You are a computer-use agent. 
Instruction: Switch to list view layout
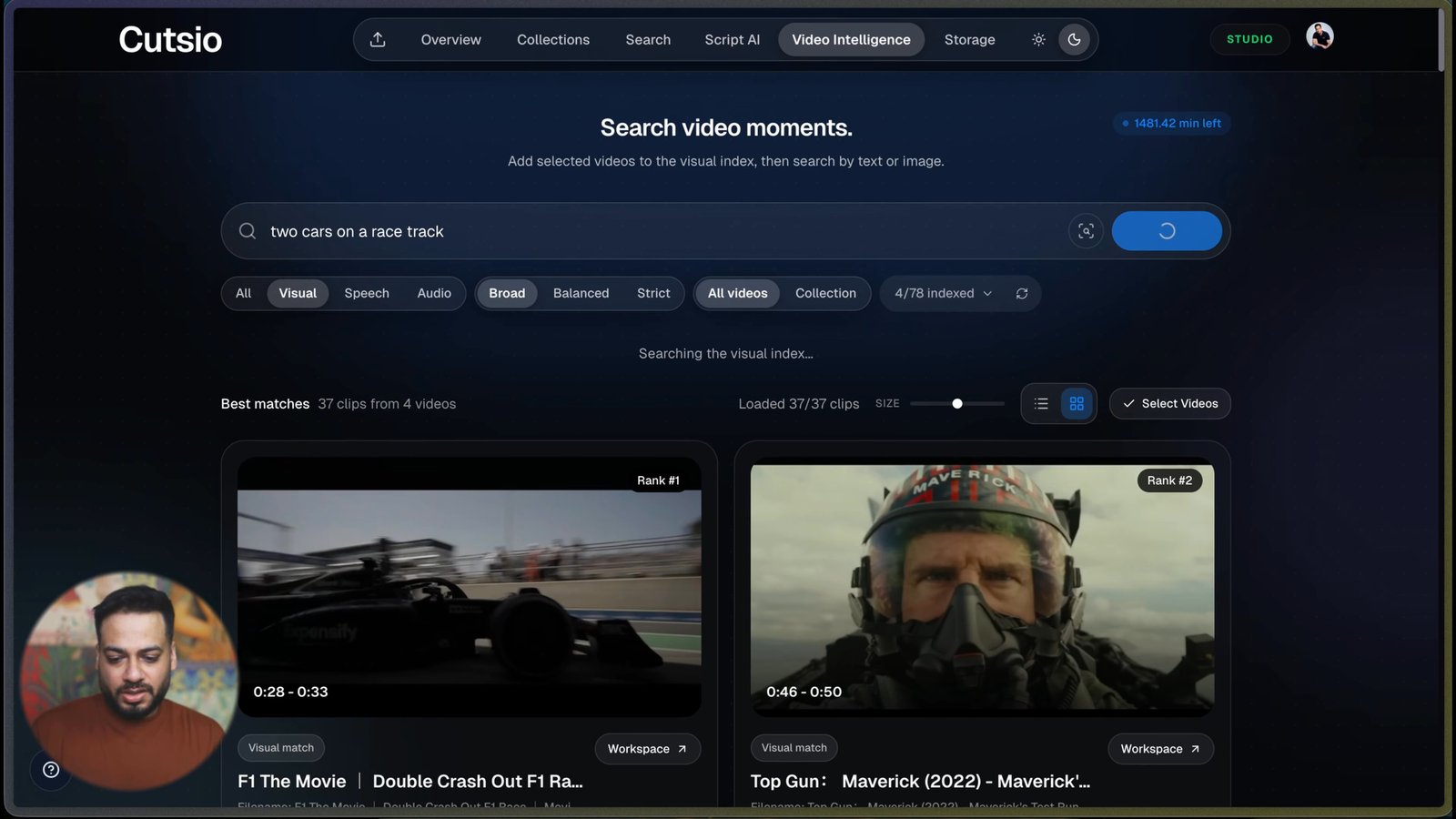pos(1041,403)
